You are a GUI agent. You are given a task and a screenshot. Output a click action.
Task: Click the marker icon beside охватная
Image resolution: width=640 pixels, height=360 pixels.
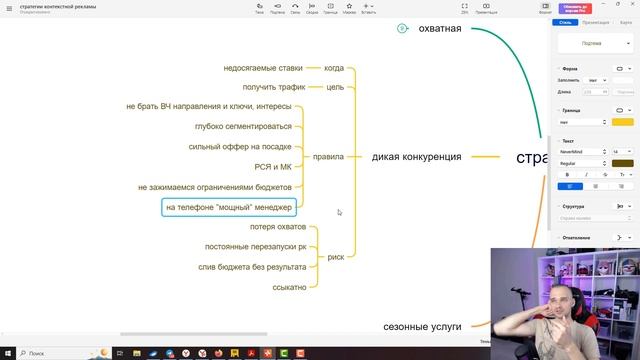402,28
